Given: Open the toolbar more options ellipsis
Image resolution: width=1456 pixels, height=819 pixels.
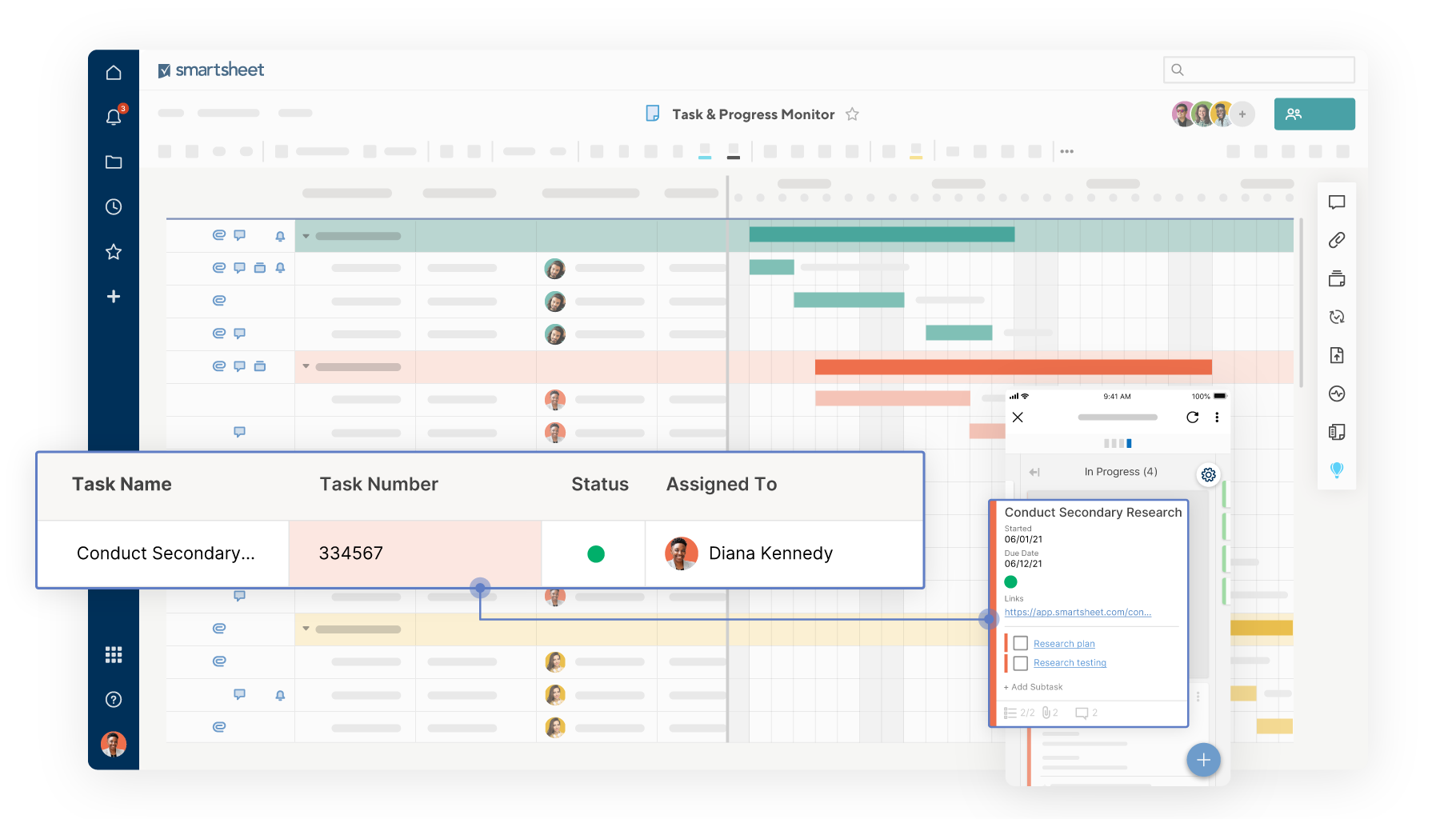Looking at the screenshot, I should pos(1066,151).
